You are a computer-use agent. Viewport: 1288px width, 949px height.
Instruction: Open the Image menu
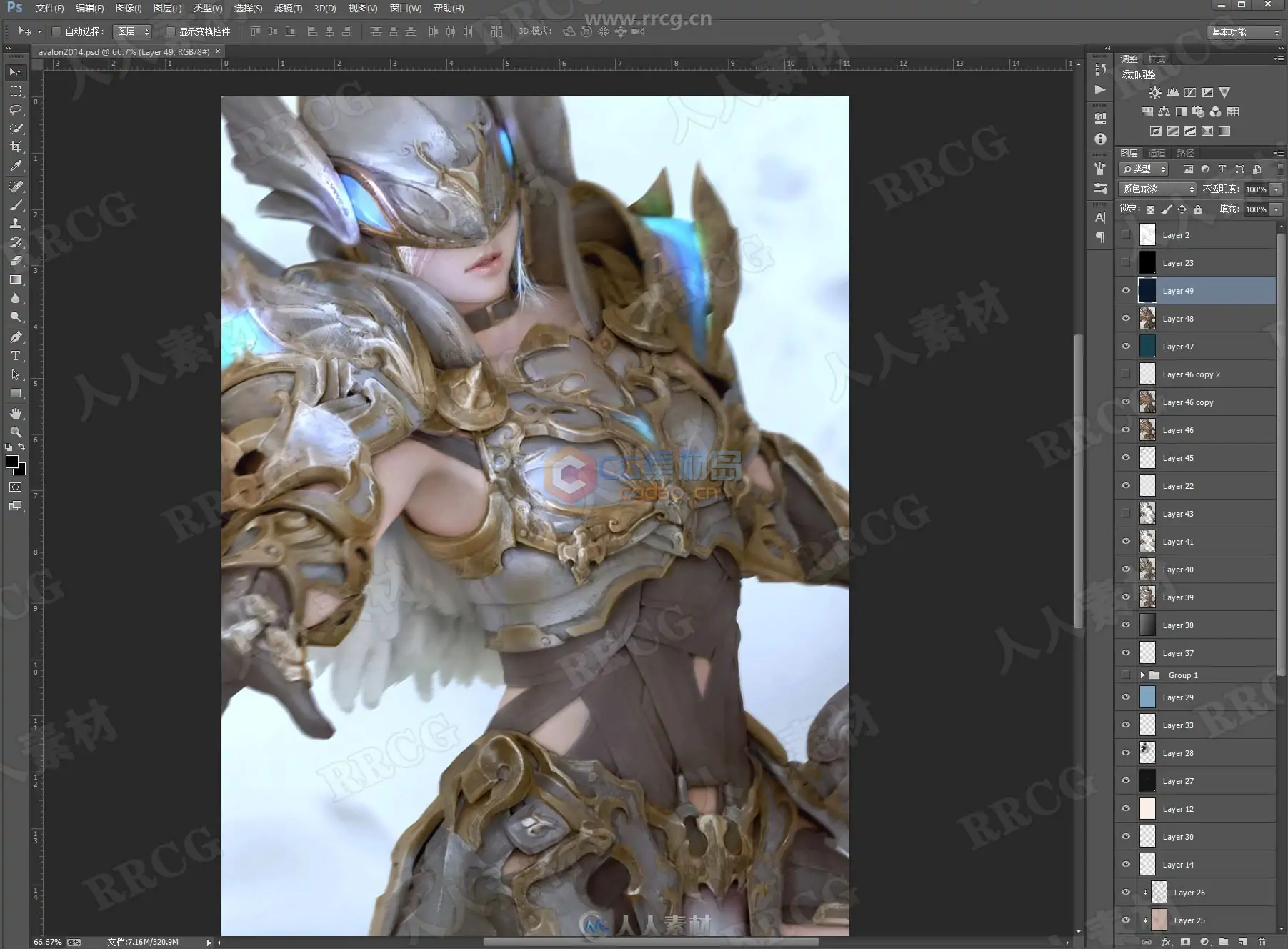129,9
